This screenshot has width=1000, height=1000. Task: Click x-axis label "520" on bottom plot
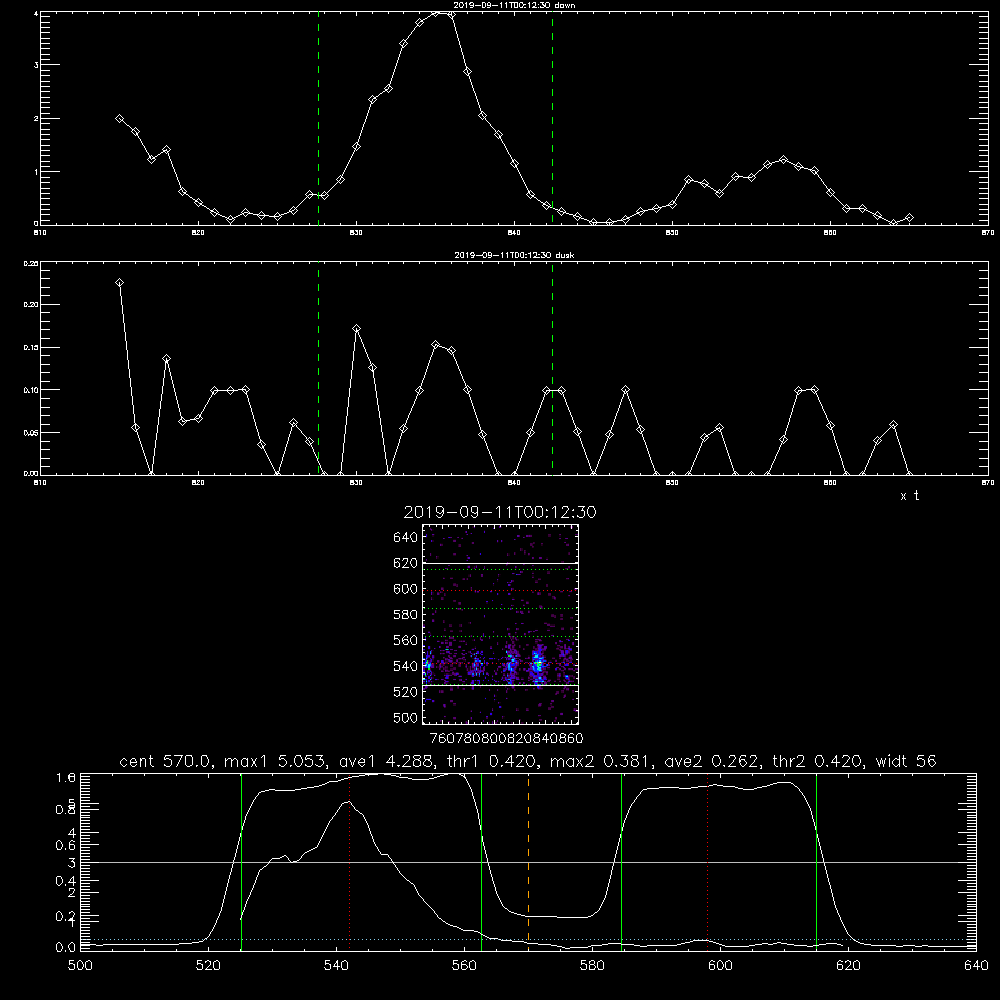pyautogui.click(x=208, y=966)
